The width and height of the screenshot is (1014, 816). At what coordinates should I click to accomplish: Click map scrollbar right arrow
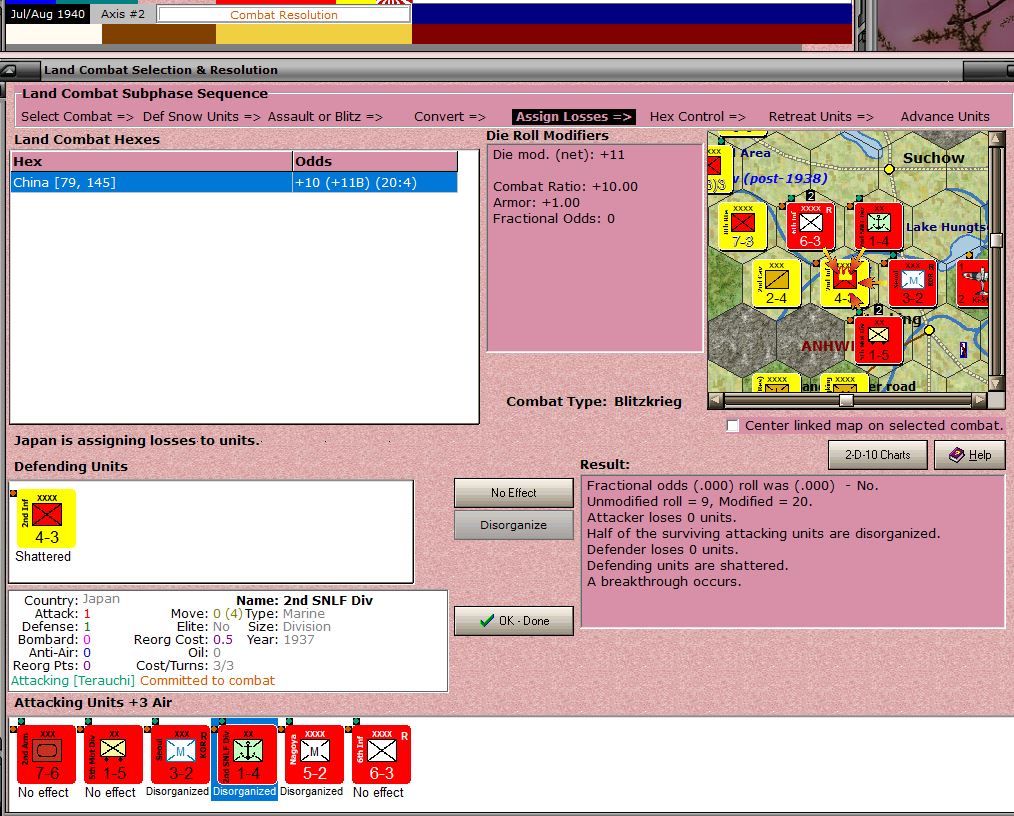(980, 401)
